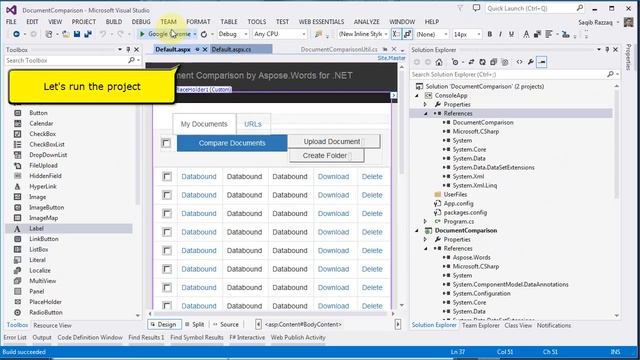Click the URLs tab in the page designer
The width and height of the screenshot is (640, 360).
pos(253,124)
